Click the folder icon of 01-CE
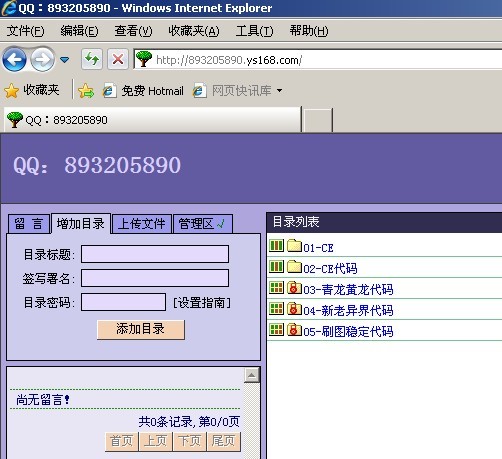Viewport: 502px width, 459px height. 294,246
